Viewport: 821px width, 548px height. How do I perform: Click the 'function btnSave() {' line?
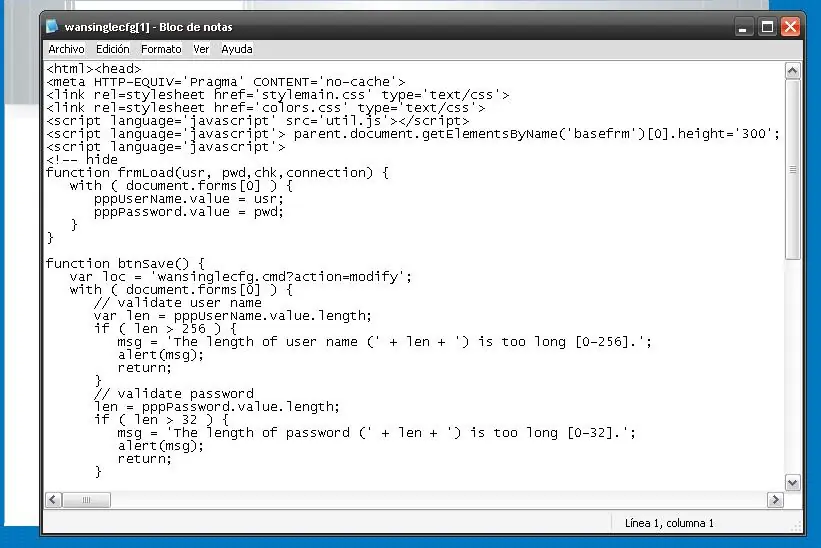(x=125, y=264)
